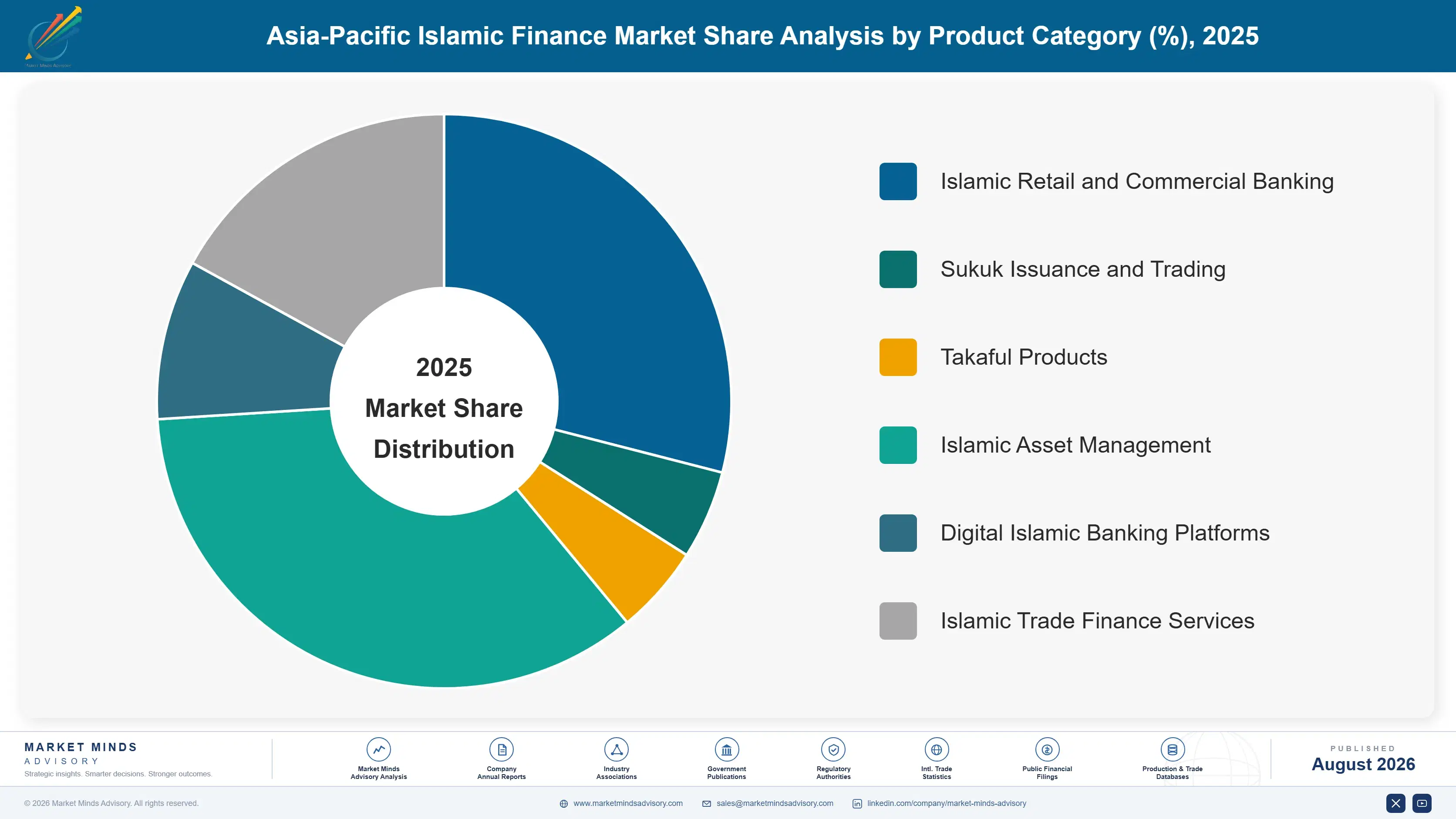The height and width of the screenshot is (819, 1456).
Task: Click the Islamic Retail and Commercial Banking swatch
Action: tap(898, 181)
